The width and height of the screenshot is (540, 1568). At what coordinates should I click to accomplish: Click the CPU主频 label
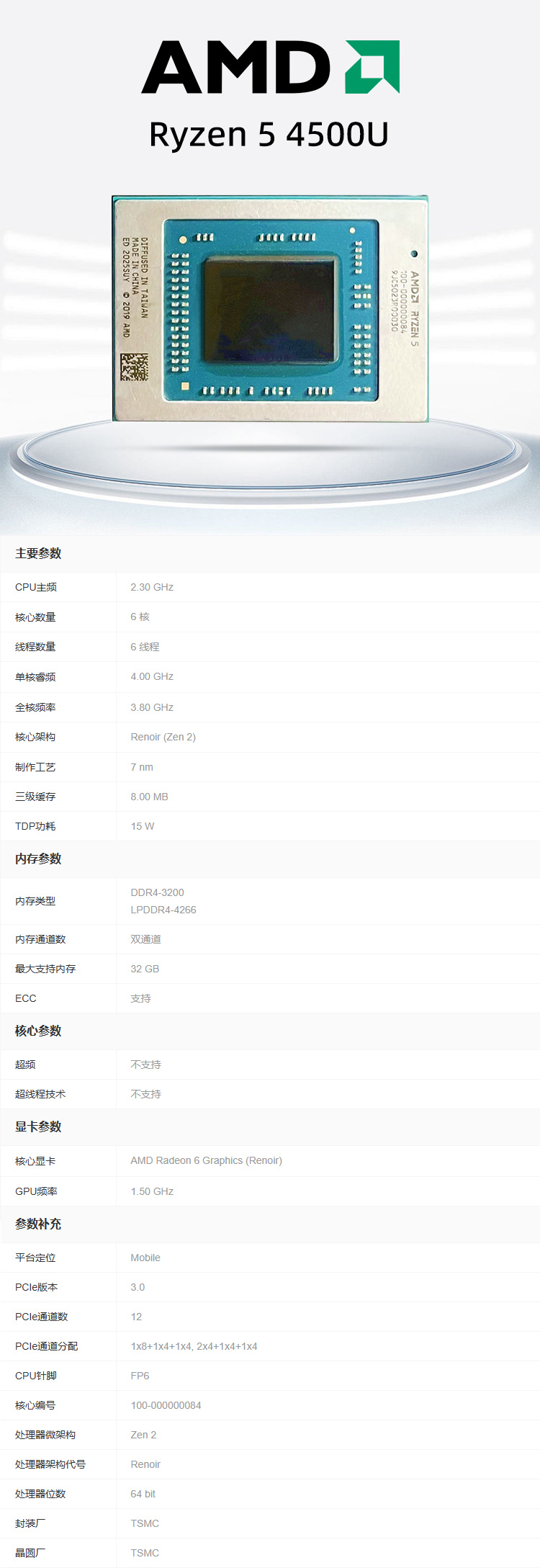(36, 587)
